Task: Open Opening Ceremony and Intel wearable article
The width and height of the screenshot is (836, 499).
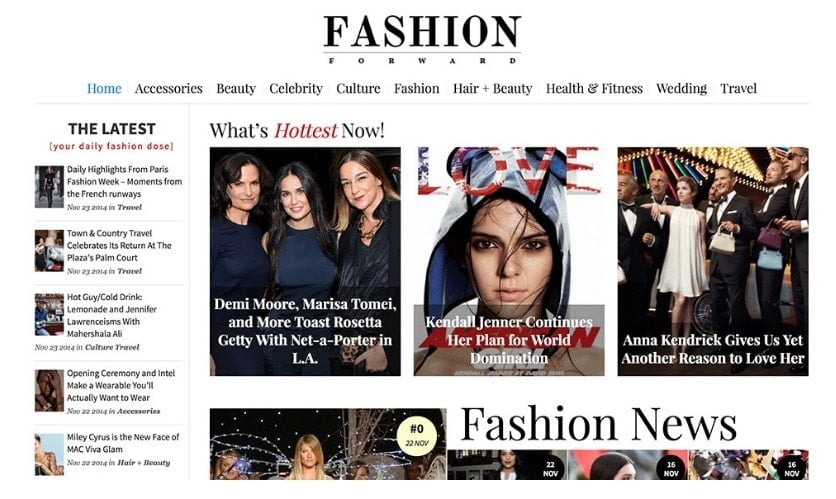Action: [120, 385]
